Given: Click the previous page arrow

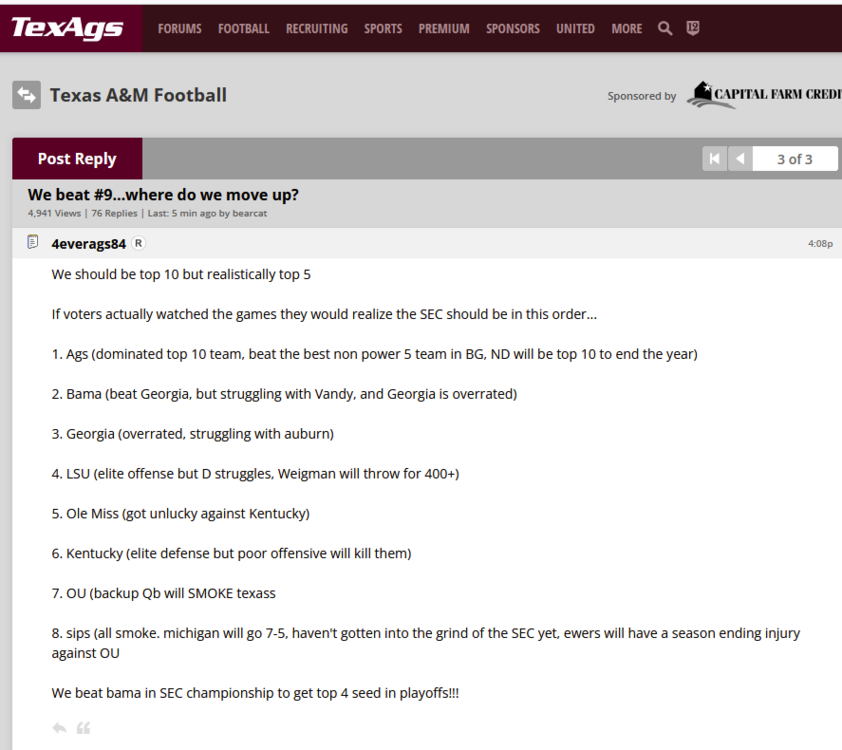Looking at the screenshot, I should tap(739, 158).
